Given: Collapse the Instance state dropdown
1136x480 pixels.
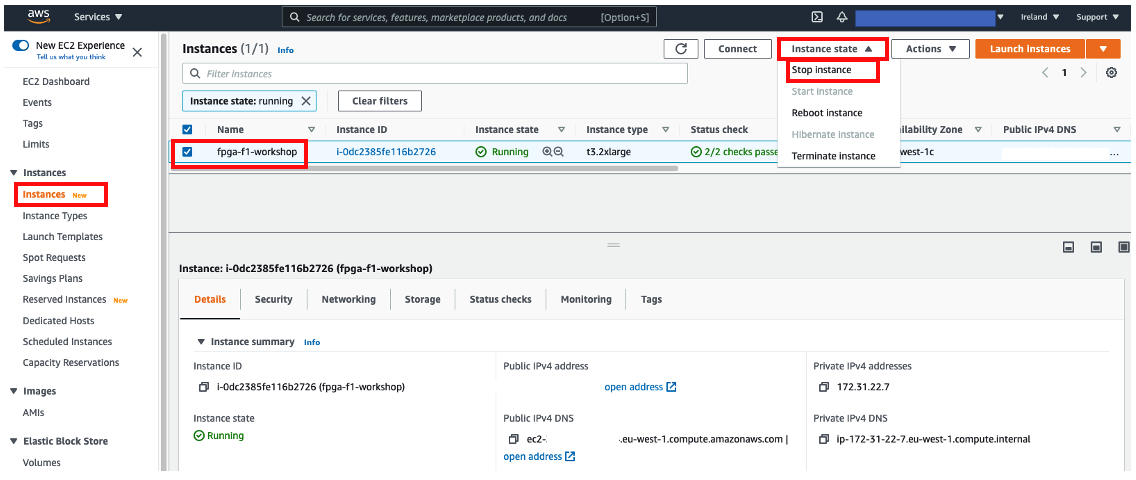Looking at the screenshot, I should point(831,49).
